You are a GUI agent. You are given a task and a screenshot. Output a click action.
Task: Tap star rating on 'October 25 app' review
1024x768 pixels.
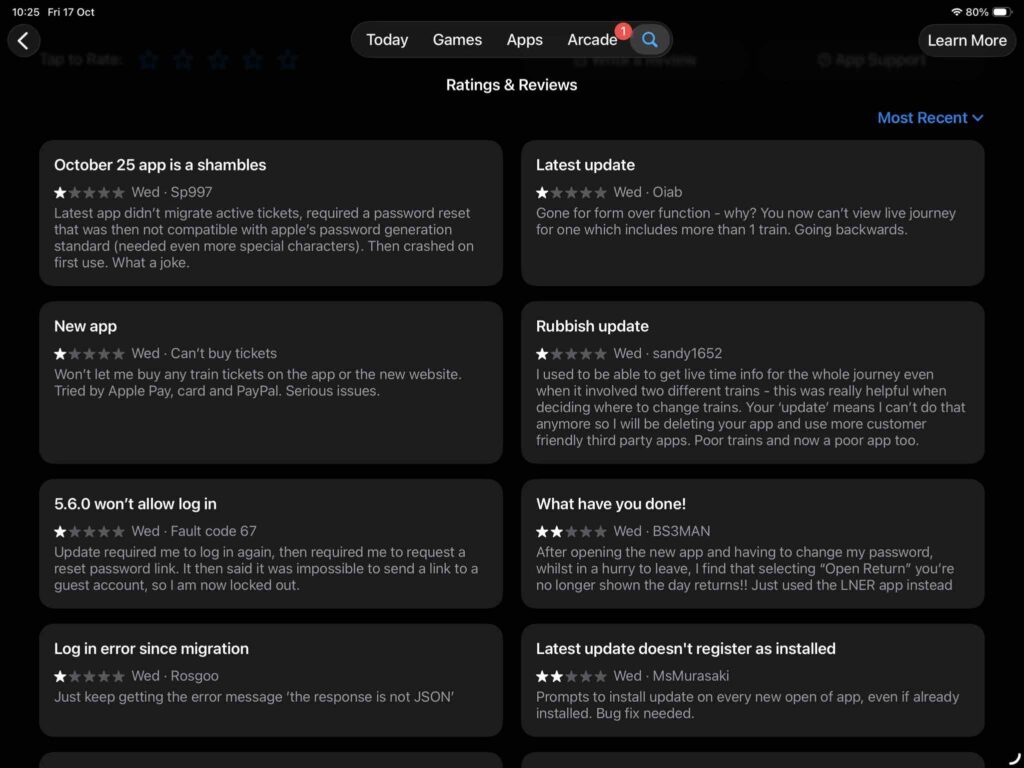coord(89,192)
